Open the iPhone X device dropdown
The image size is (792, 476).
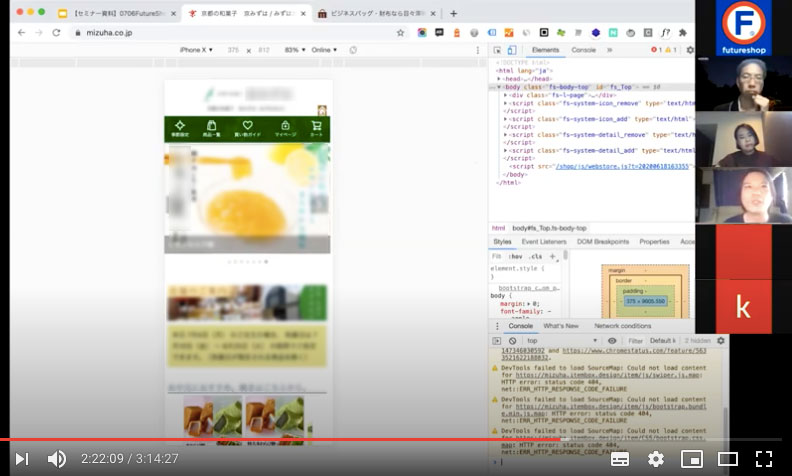[x=196, y=50]
